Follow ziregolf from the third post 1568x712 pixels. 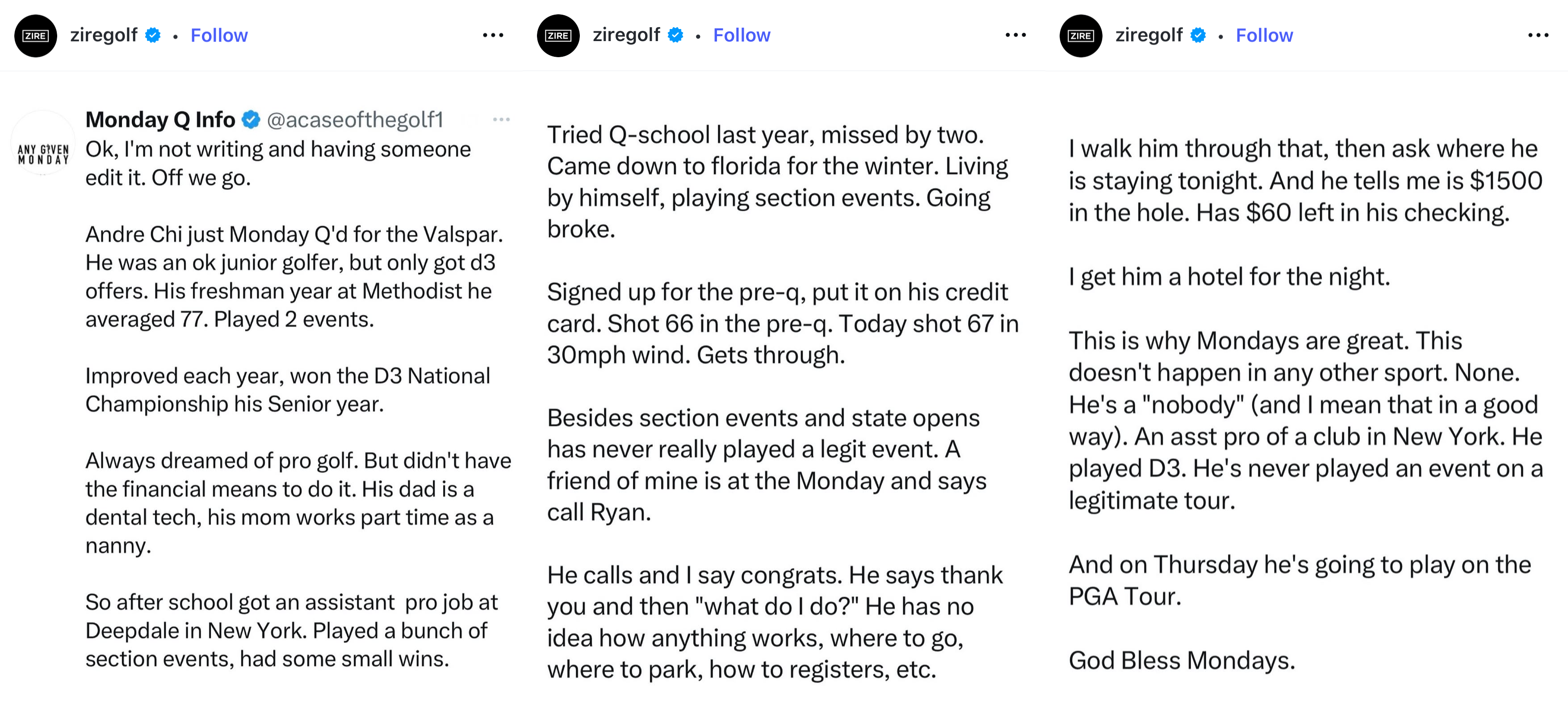pyautogui.click(x=1264, y=35)
